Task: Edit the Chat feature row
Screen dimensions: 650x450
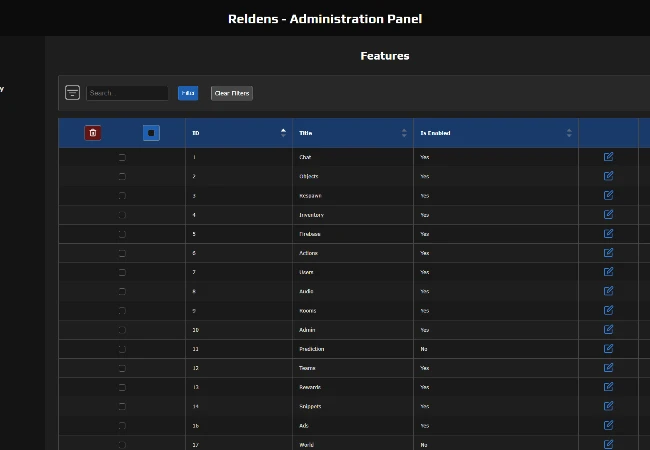Action: [x=608, y=157]
